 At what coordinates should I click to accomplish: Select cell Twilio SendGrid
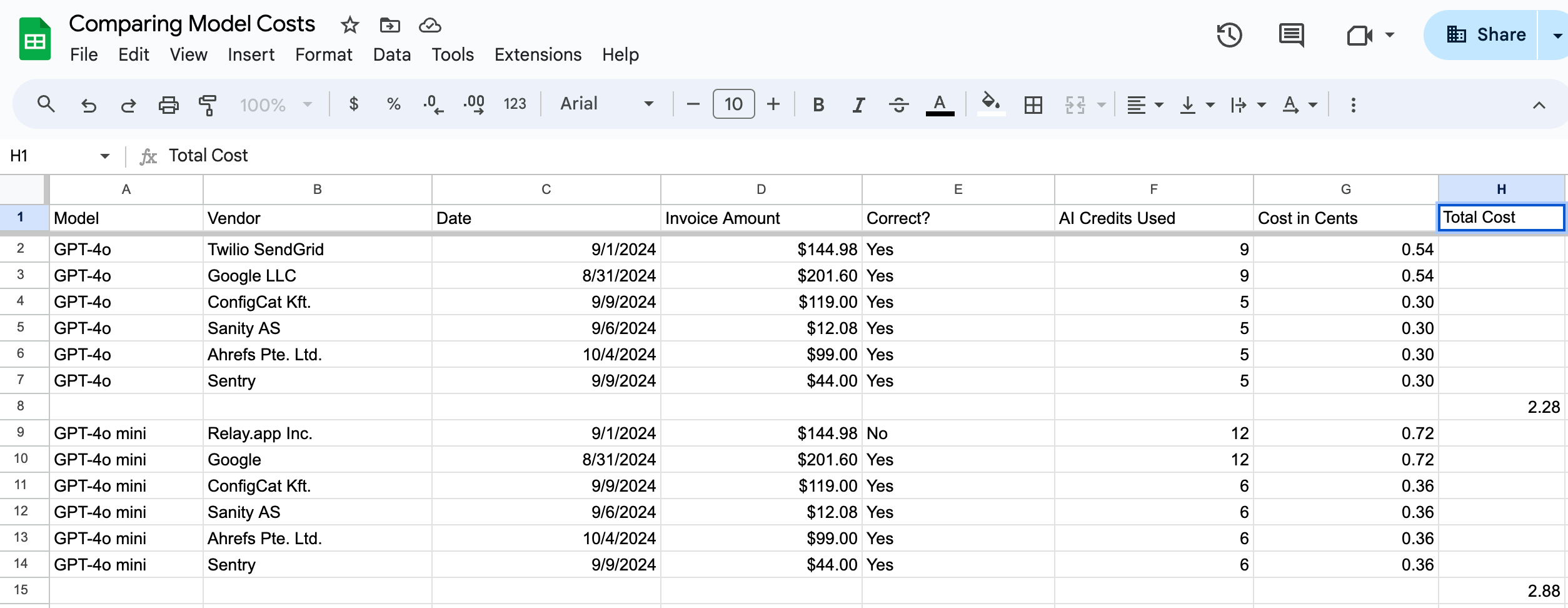click(317, 250)
